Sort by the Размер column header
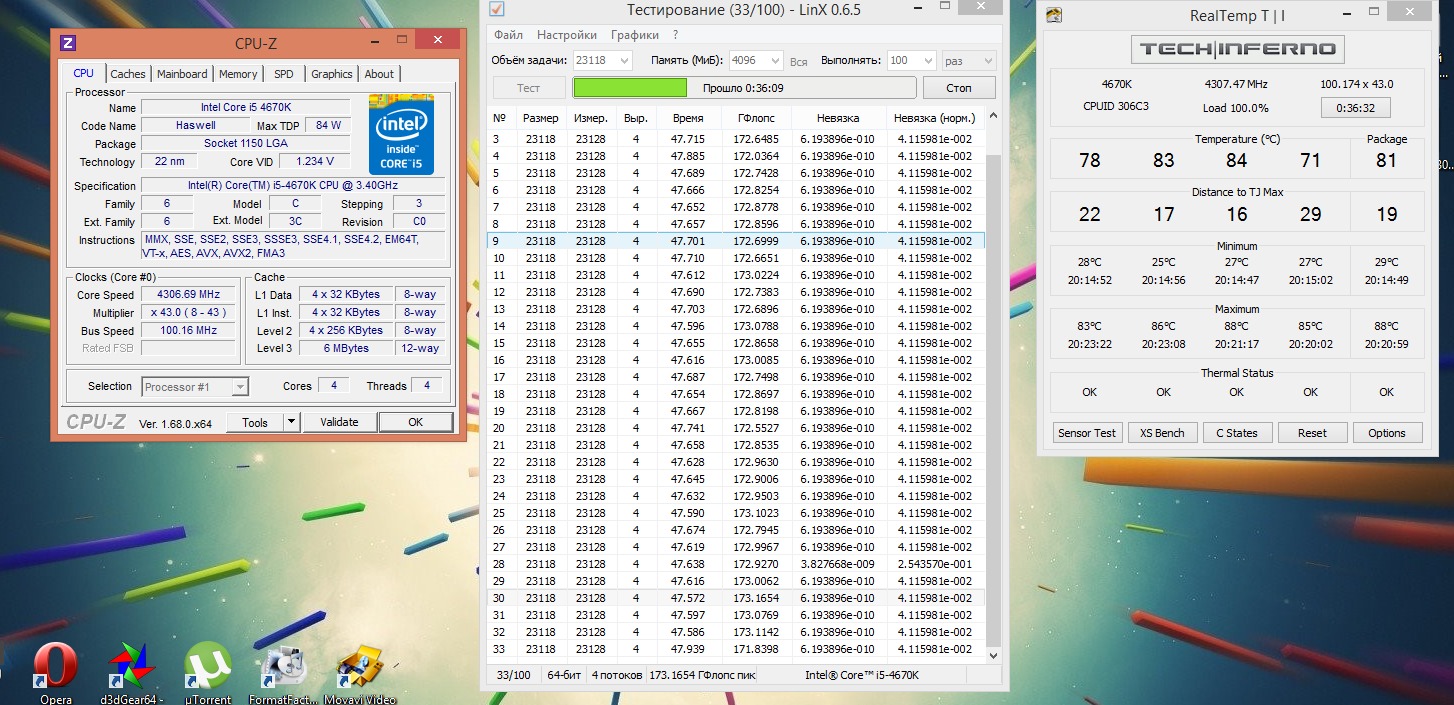The height and width of the screenshot is (705, 1454). (x=541, y=118)
